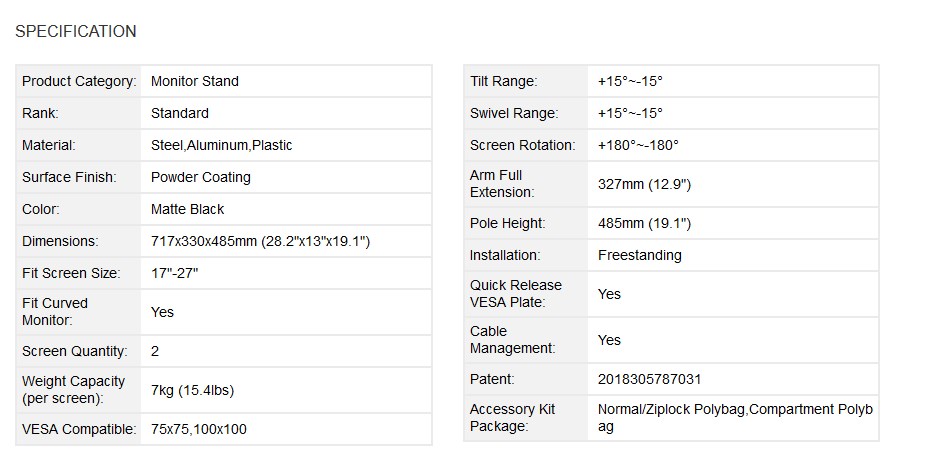This screenshot has width=925, height=455.
Task: Click the Arm Full Extension 327mm value
Action: coord(644,184)
